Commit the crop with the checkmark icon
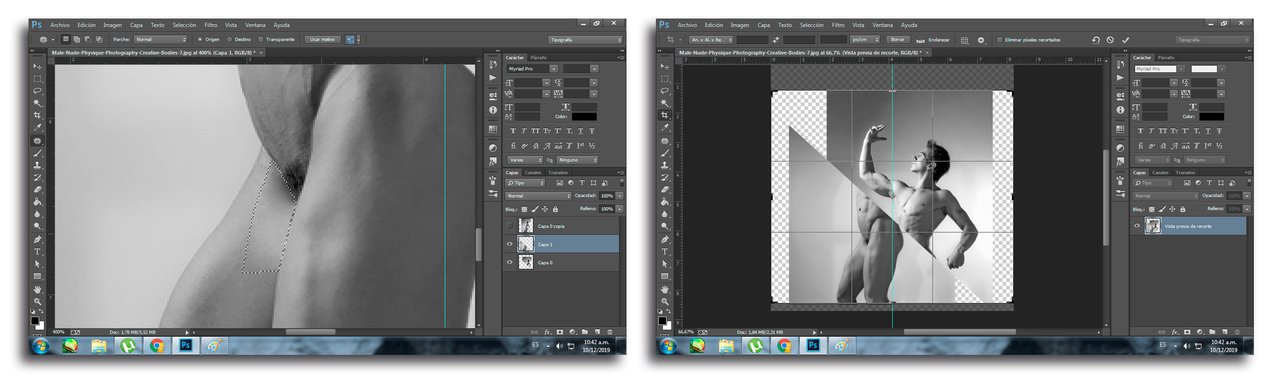Viewport: 1280px width, 379px height. (1126, 39)
